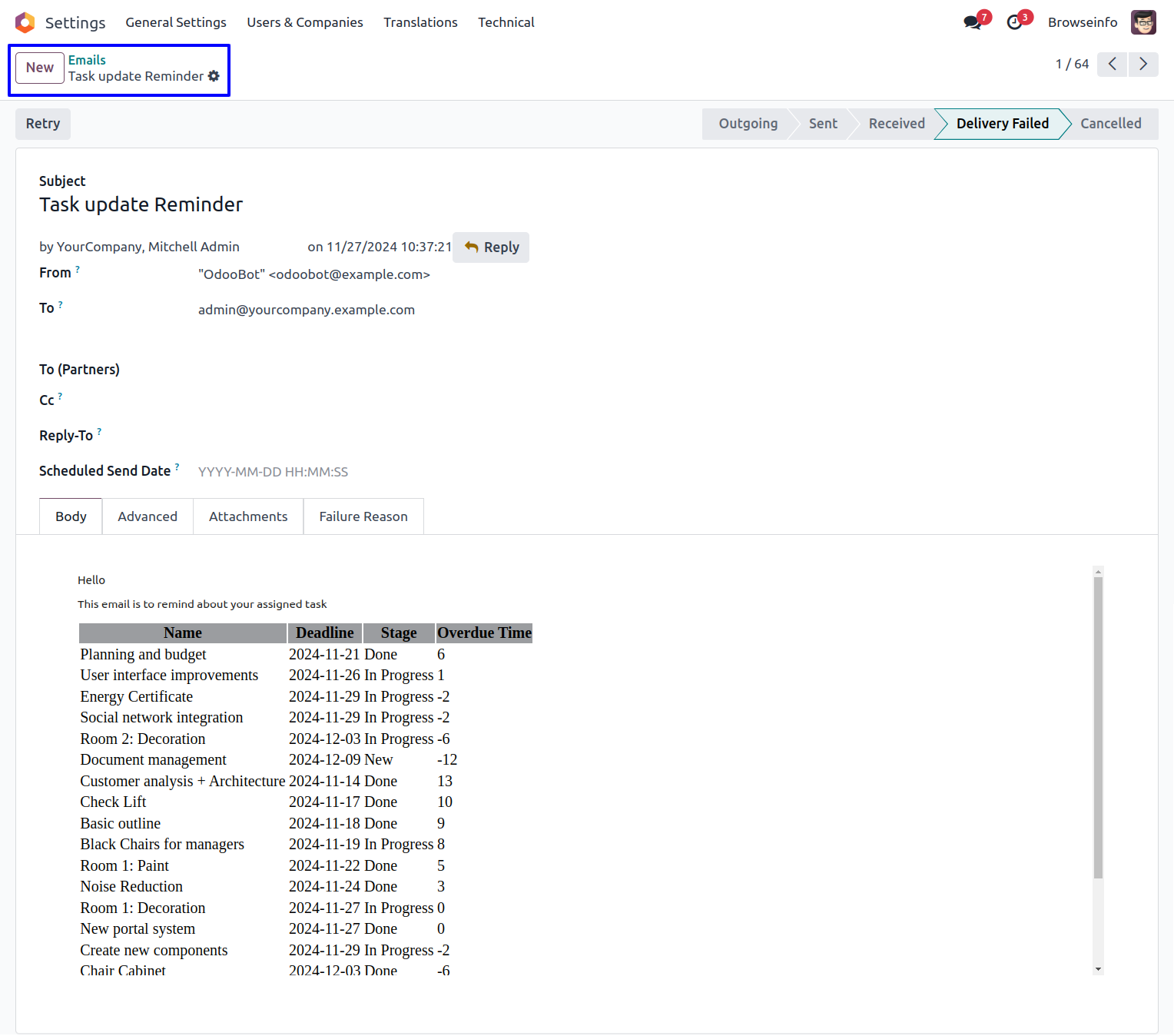Expand the Users & Companies menu
Viewport: 1174px width, 1036px height.
pyautogui.click(x=304, y=22)
